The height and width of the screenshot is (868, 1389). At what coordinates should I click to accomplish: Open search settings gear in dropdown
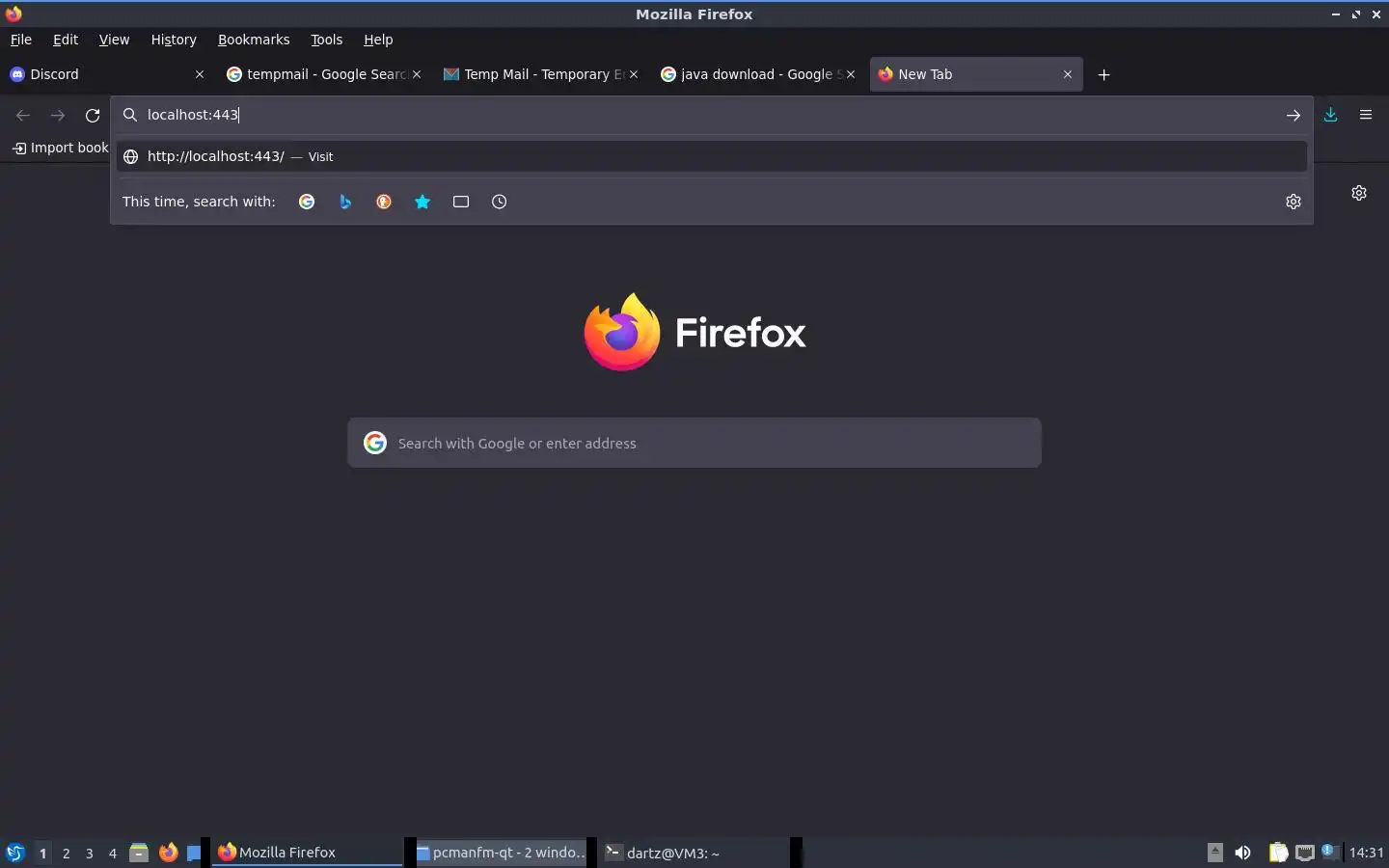(x=1294, y=202)
